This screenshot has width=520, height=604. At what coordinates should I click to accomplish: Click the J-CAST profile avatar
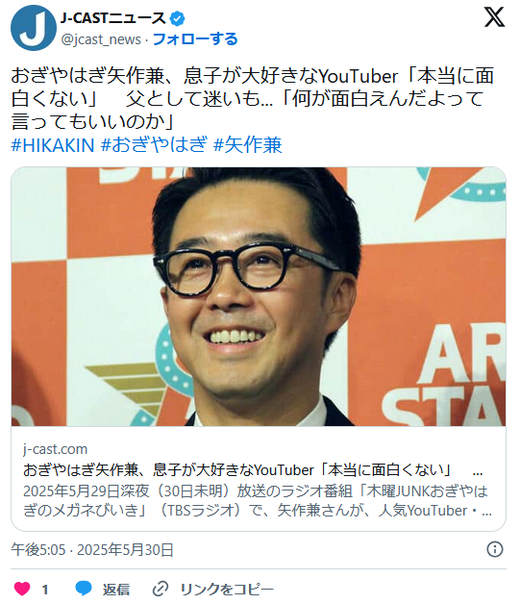tap(34, 28)
